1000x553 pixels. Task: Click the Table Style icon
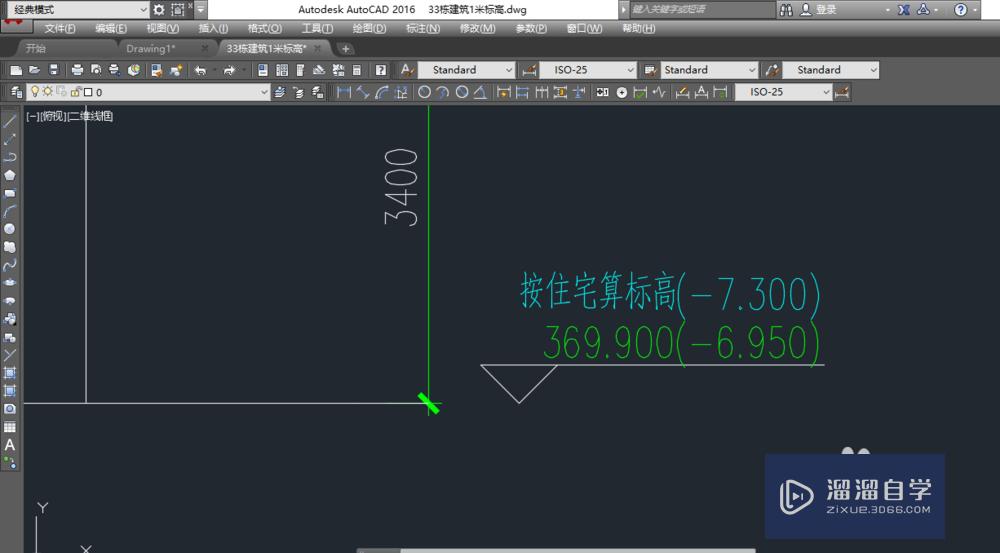pyautogui.click(x=650, y=70)
